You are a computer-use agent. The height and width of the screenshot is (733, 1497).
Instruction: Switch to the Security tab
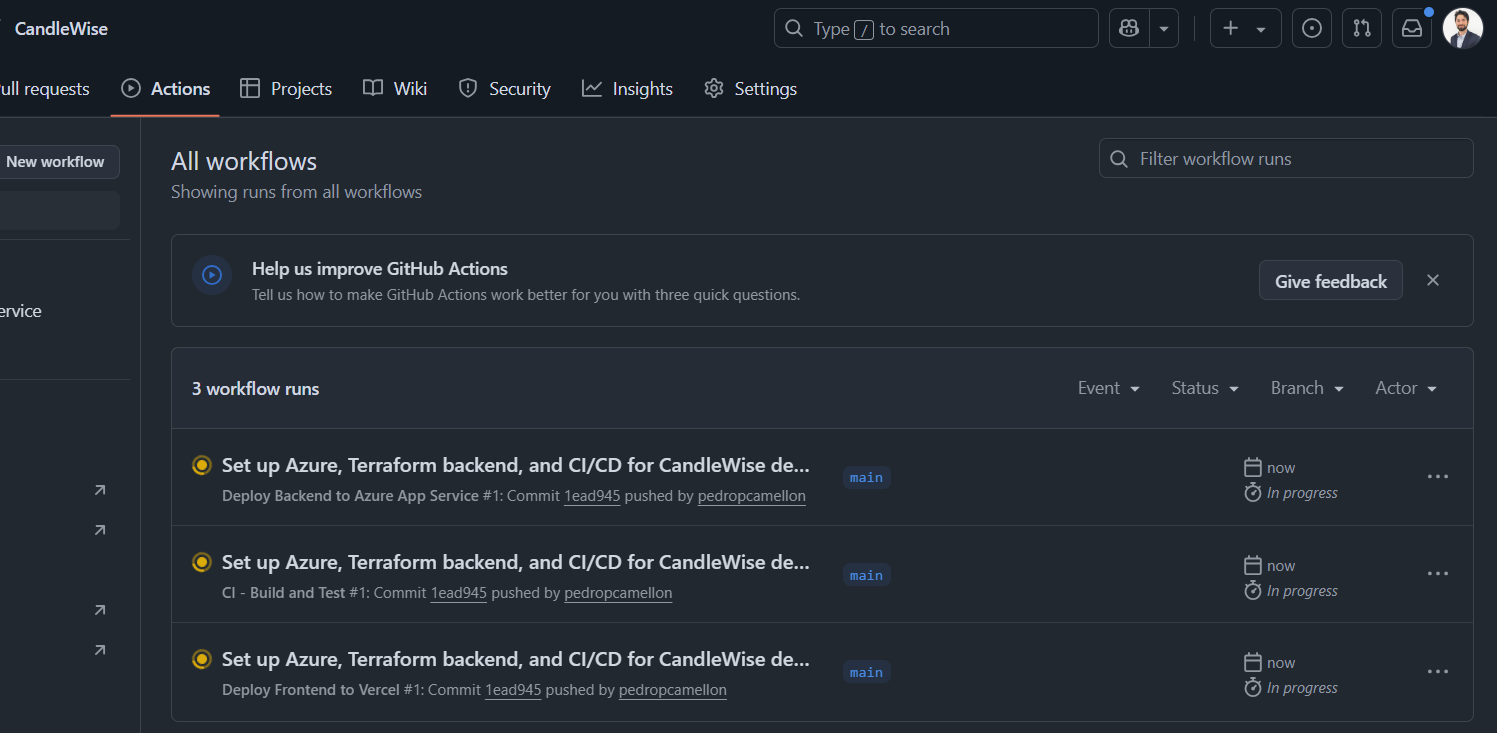pos(504,88)
